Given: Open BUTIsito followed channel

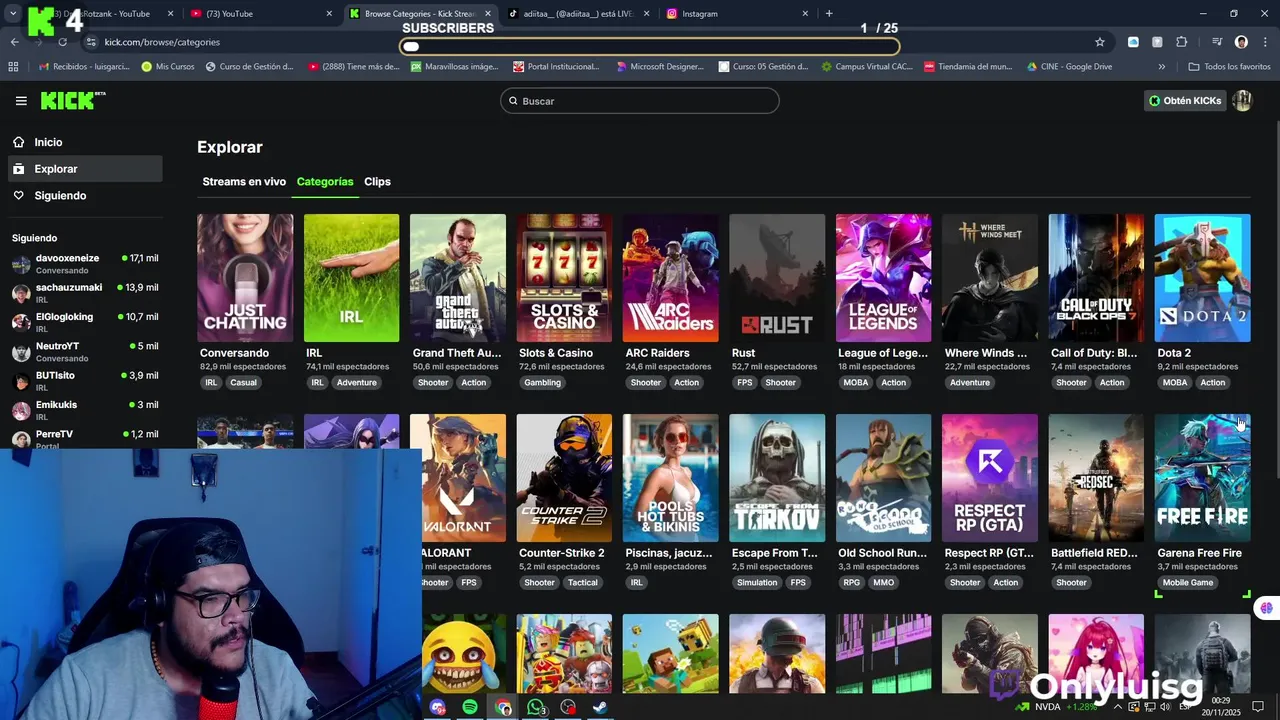Looking at the screenshot, I should [x=85, y=381].
